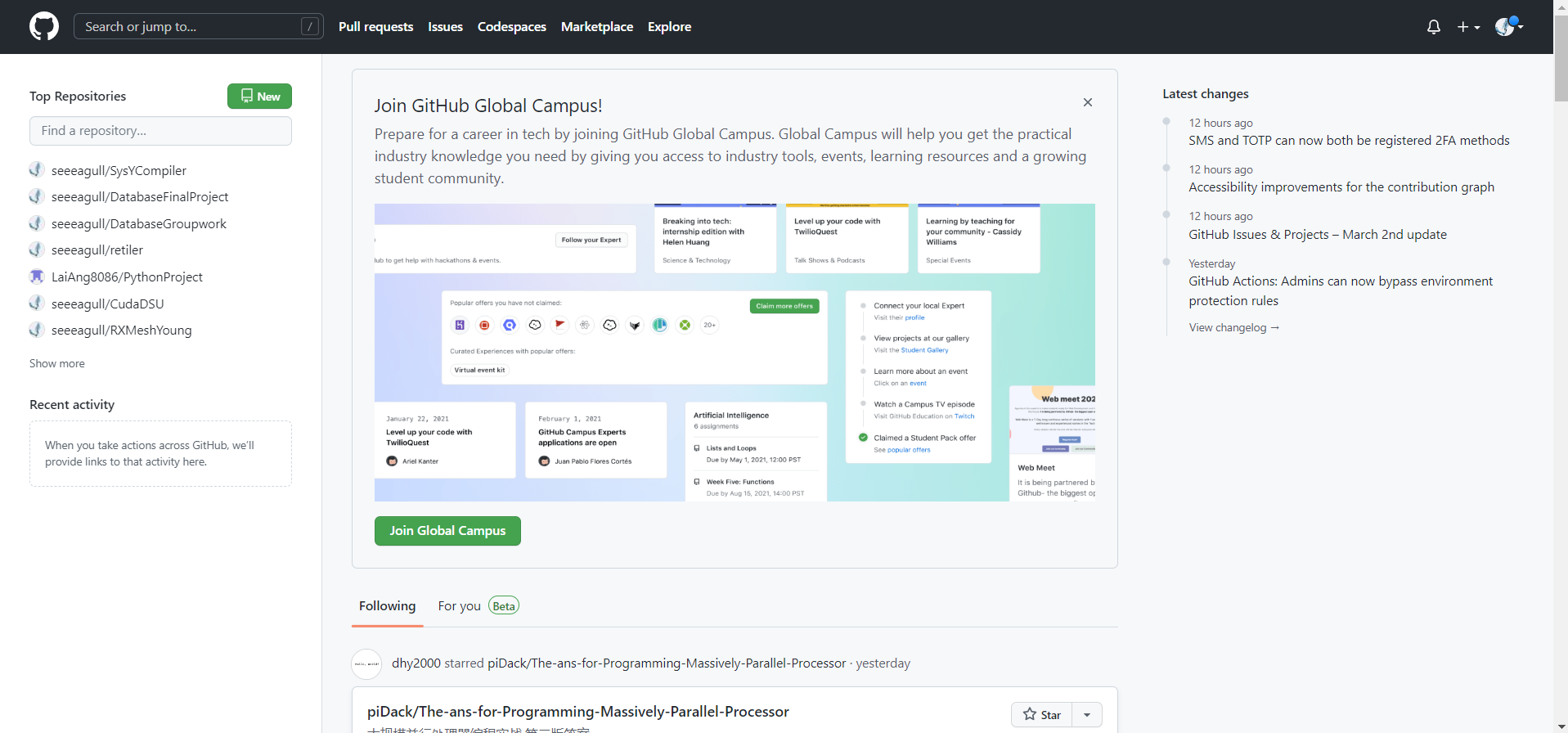Click the avatar beside seeeagull/SysYCompiler
The height and width of the screenshot is (733, 1568).
(37, 169)
